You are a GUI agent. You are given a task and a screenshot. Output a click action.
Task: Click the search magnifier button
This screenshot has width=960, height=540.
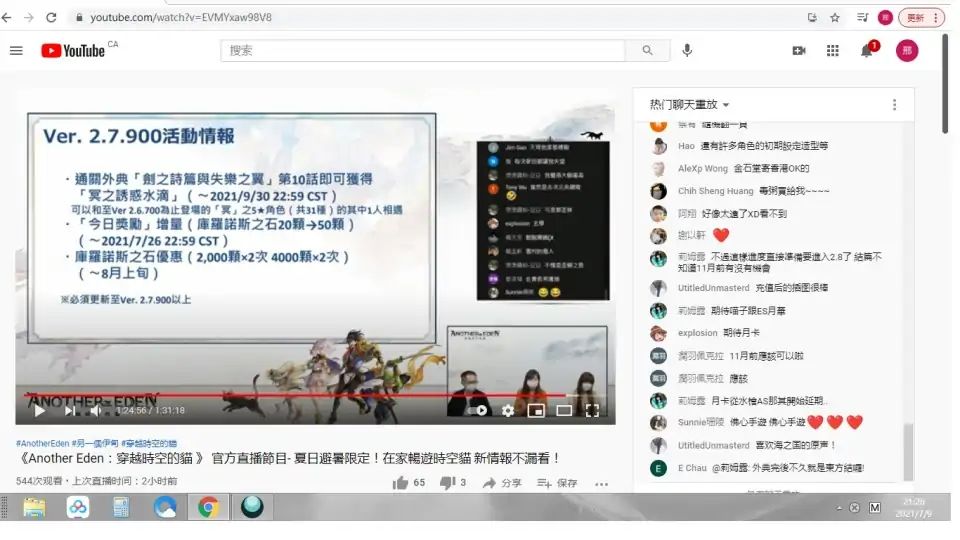pos(647,51)
